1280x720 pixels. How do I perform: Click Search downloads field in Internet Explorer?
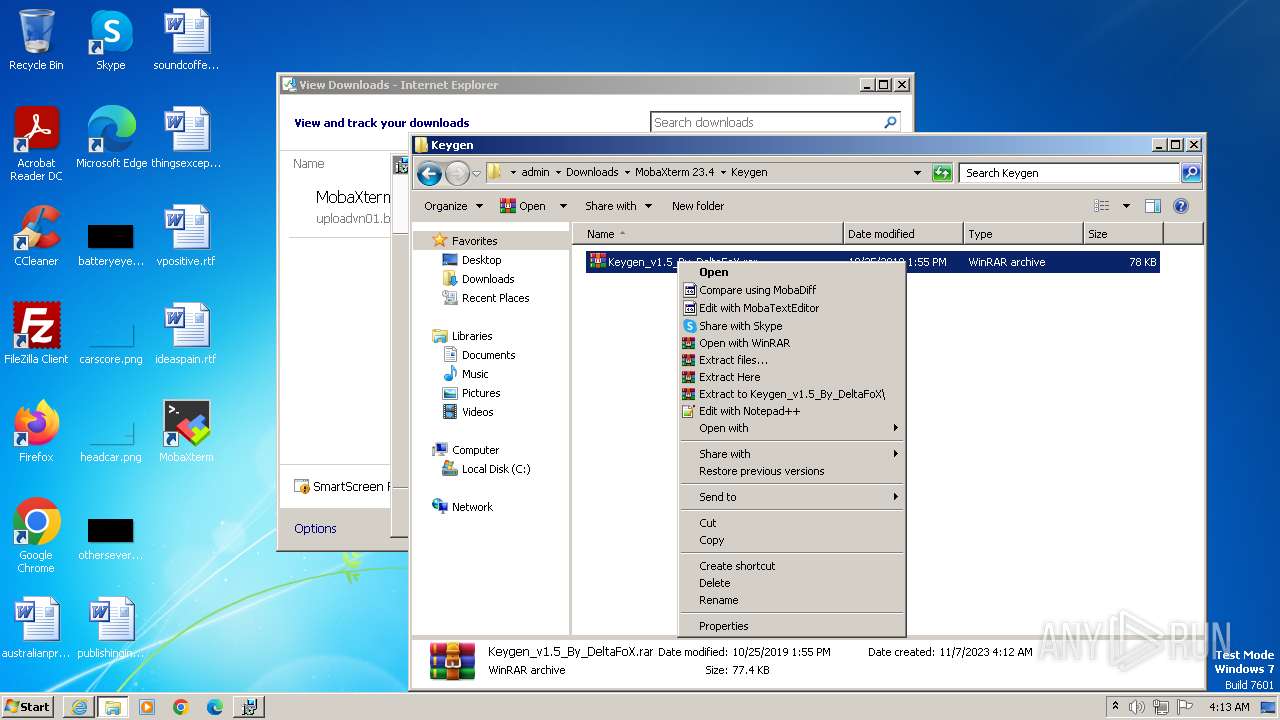766,122
